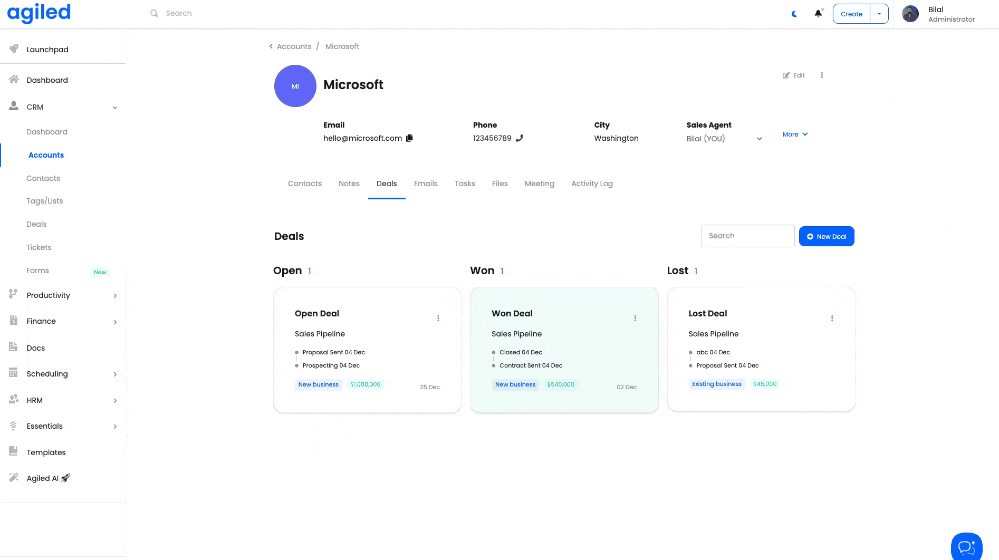Open the CRM Dashboard submenu item
The height and width of the screenshot is (560, 999).
(x=47, y=132)
